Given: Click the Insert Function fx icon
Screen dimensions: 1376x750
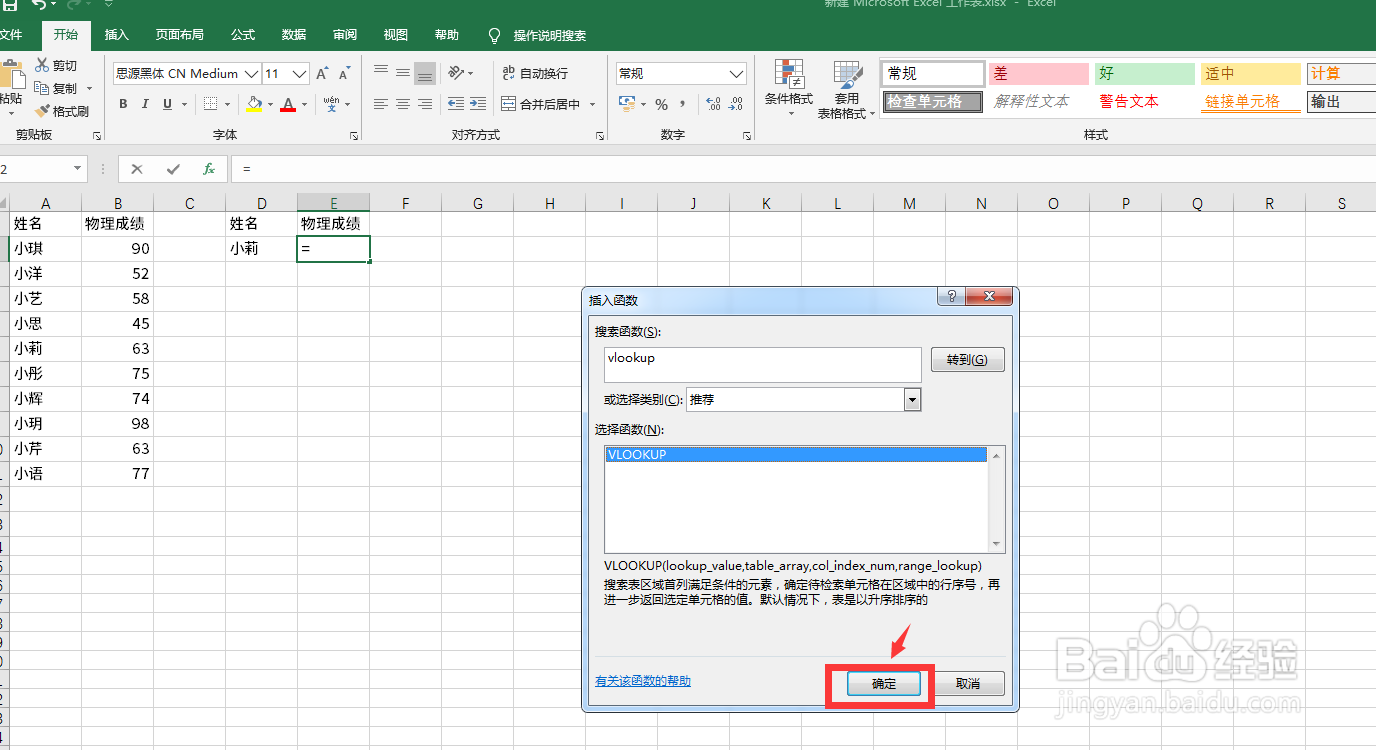Looking at the screenshot, I should click(x=208, y=168).
